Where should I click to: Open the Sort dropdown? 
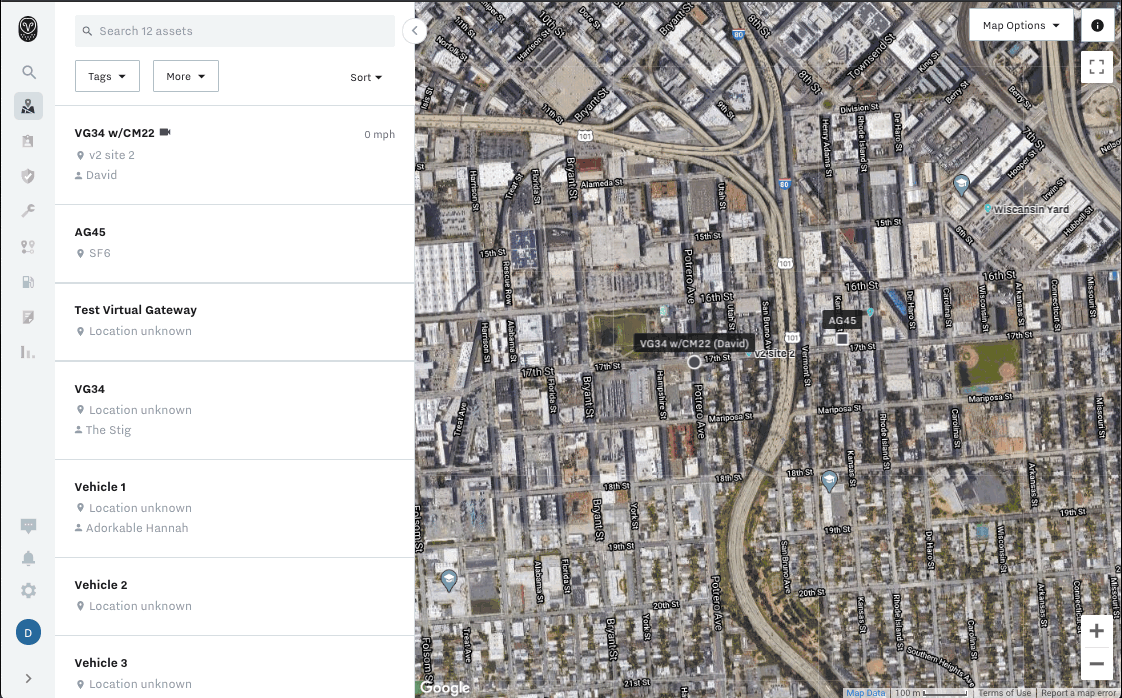pyautogui.click(x=366, y=77)
